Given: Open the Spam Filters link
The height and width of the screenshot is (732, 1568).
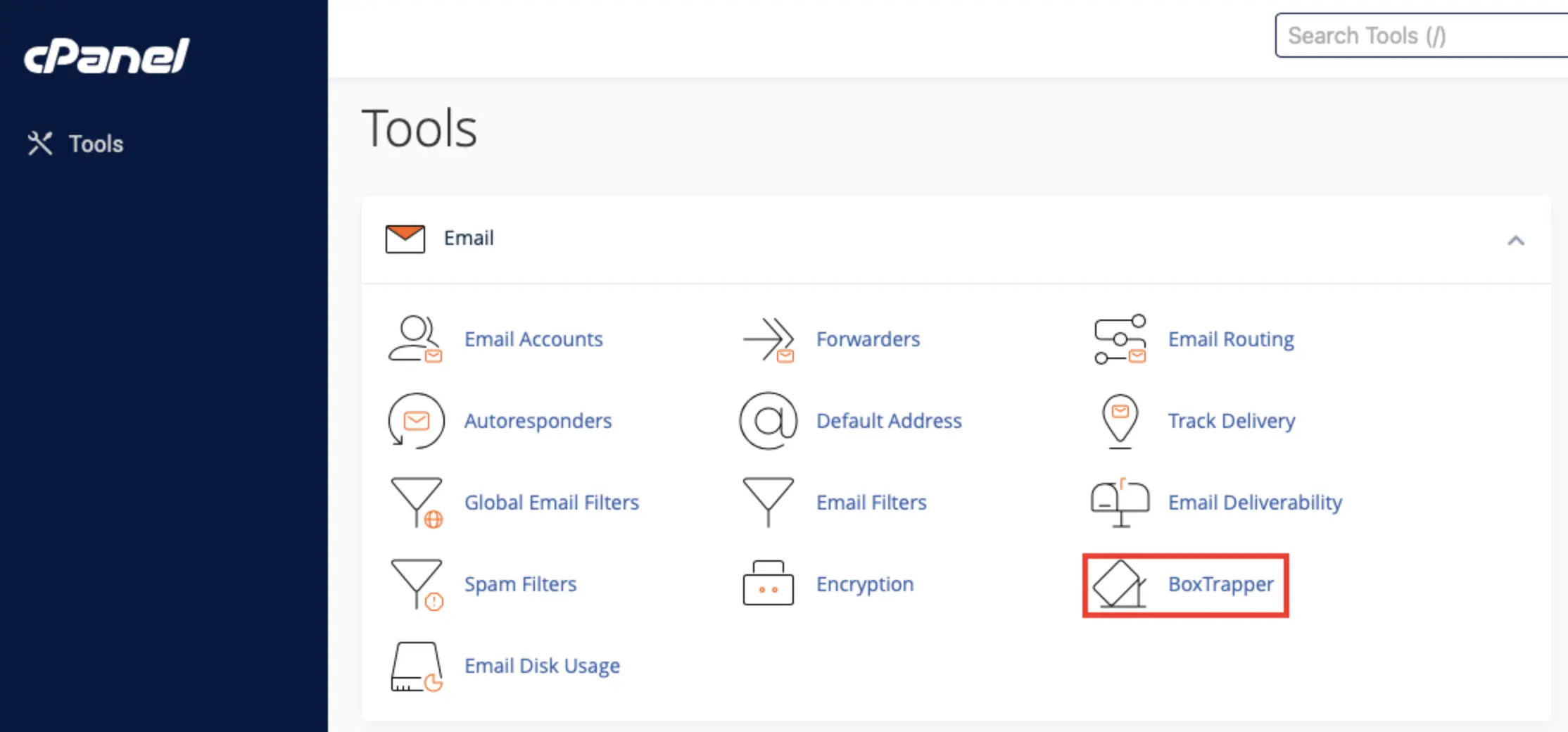Looking at the screenshot, I should point(520,584).
